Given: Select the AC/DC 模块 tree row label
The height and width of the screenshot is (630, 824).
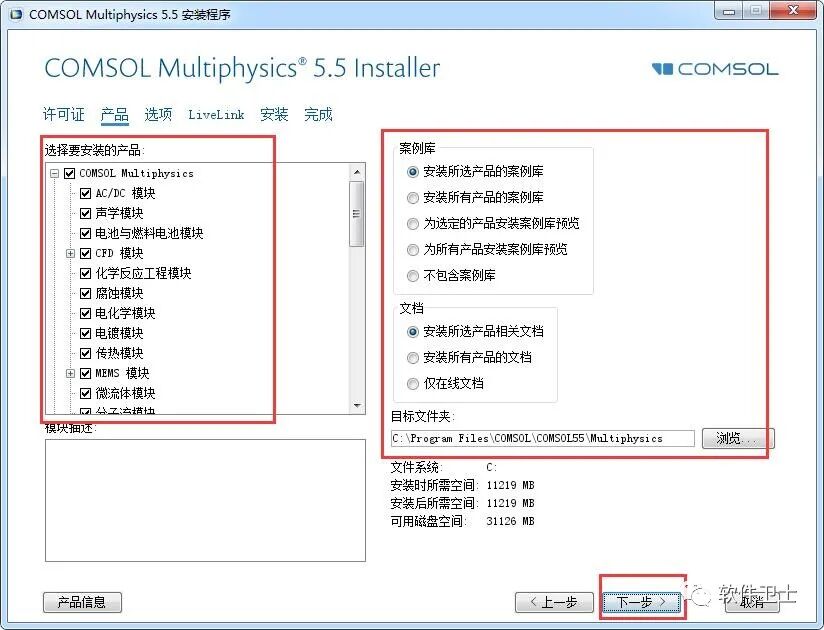Looking at the screenshot, I should click(125, 193).
